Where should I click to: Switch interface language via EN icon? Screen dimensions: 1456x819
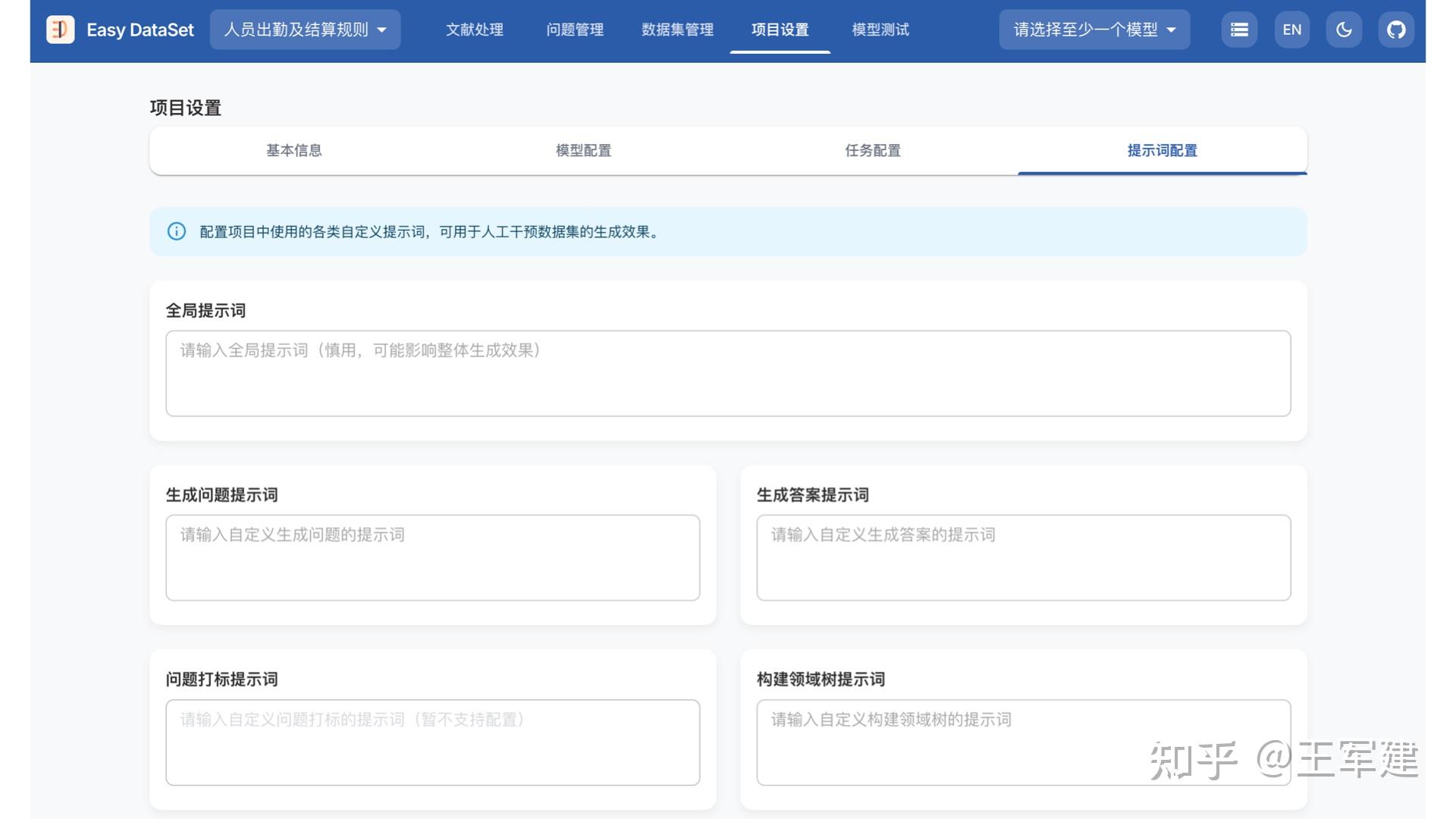coord(1292,30)
